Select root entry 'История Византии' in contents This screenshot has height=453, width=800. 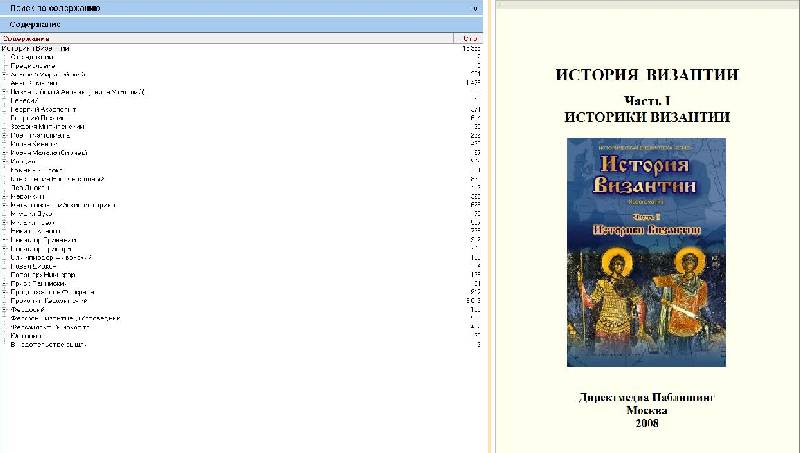click(36, 49)
